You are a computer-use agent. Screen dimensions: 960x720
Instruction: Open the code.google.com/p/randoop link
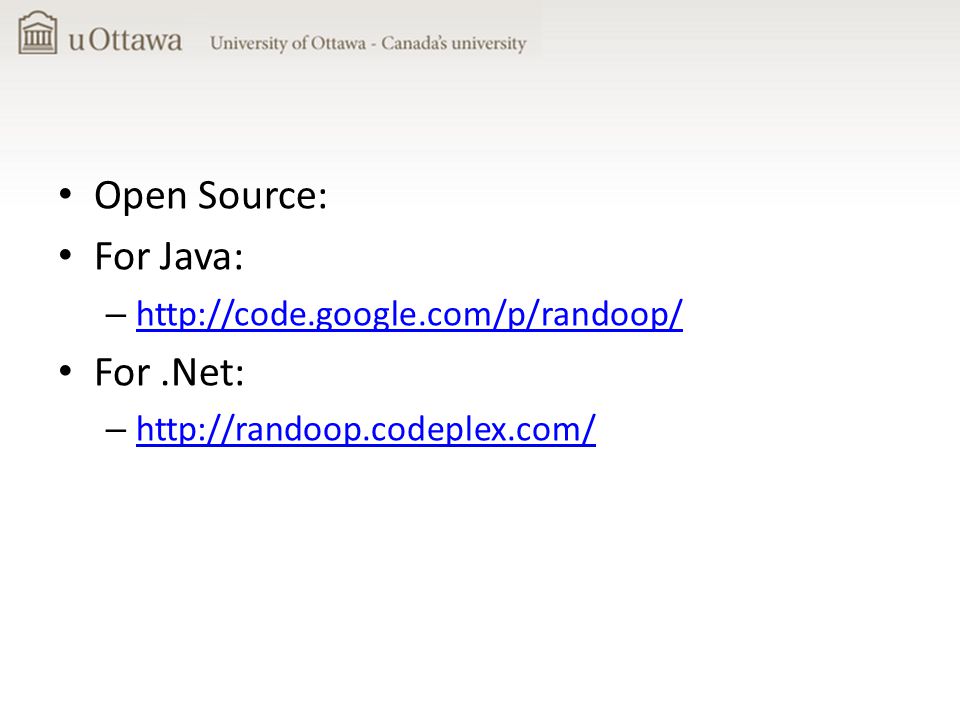click(x=409, y=315)
